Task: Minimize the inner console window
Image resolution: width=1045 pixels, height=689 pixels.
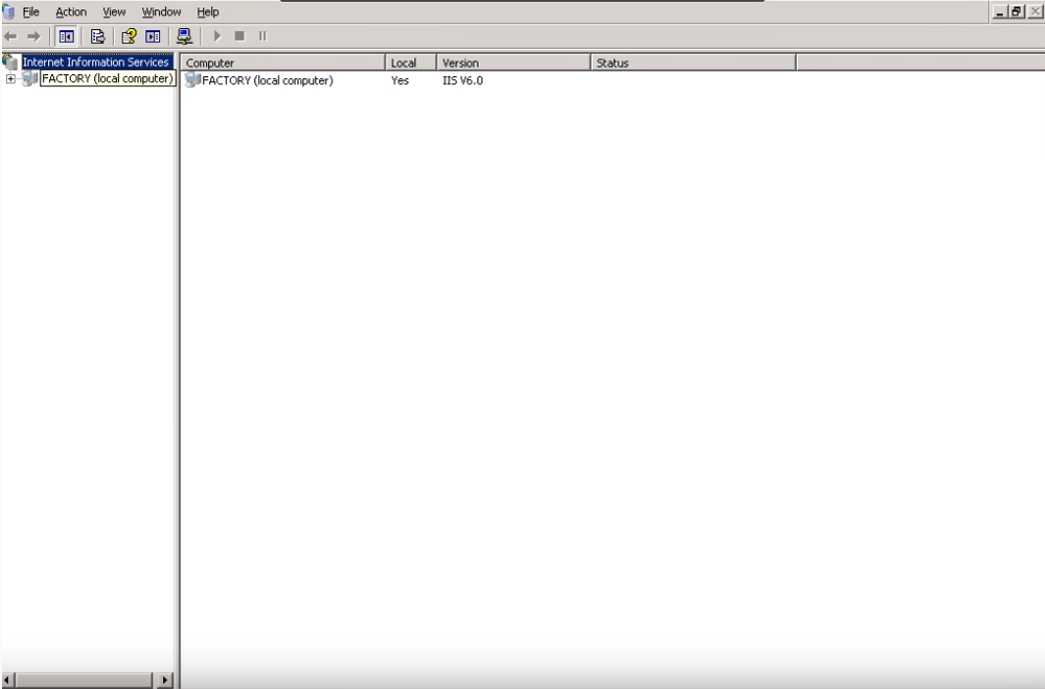Action: [1000, 11]
